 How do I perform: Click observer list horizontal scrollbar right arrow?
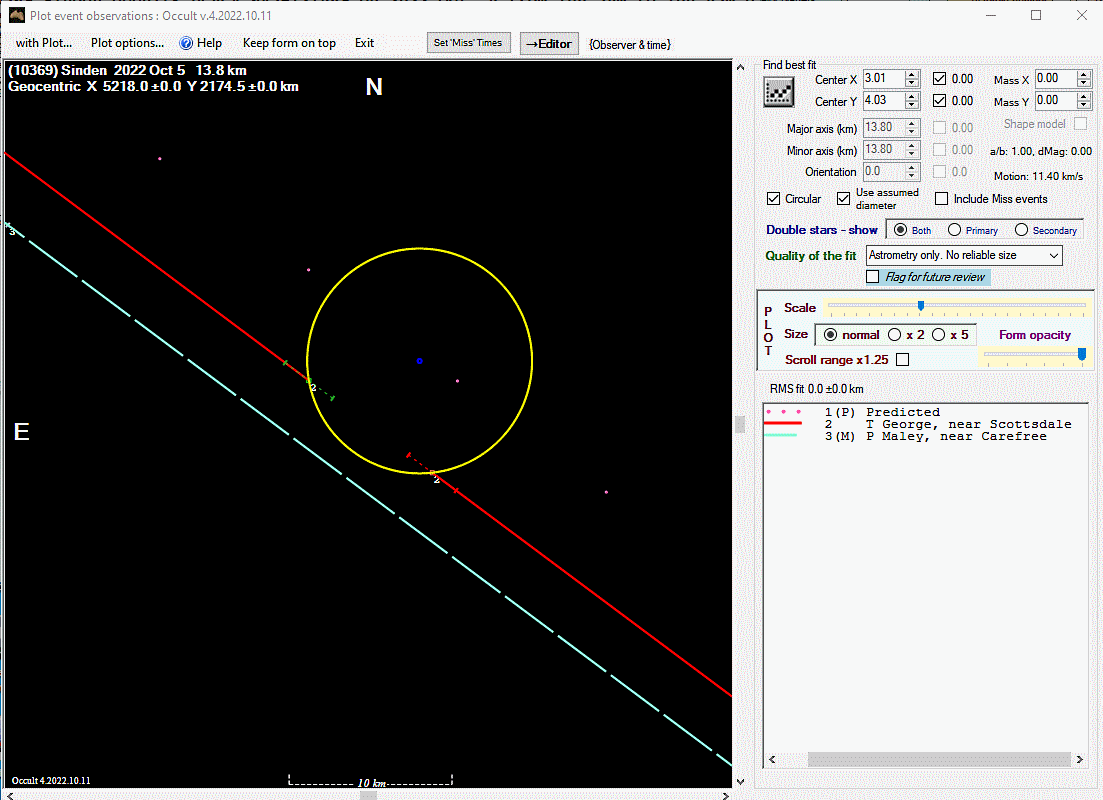tap(1080, 759)
